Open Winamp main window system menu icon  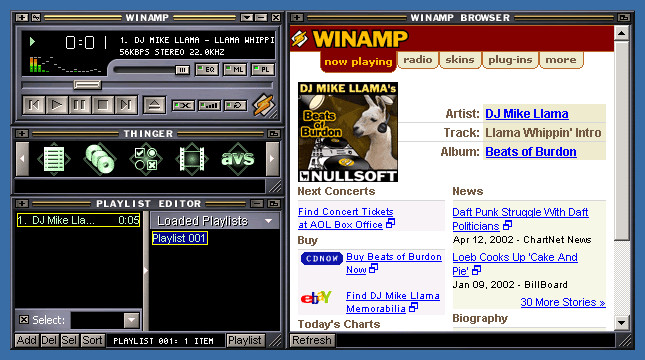[x=22, y=18]
